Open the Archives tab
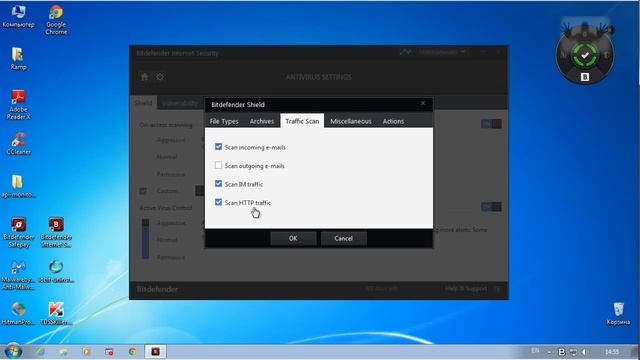This screenshot has height=360, width=640. (x=262, y=121)
